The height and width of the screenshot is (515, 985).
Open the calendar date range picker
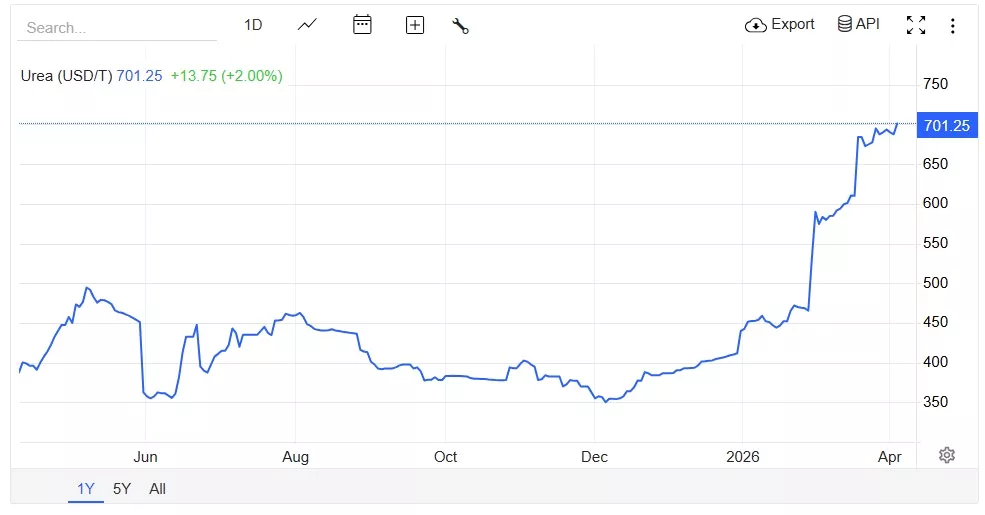pyautogui.click(x=362, y=25)
